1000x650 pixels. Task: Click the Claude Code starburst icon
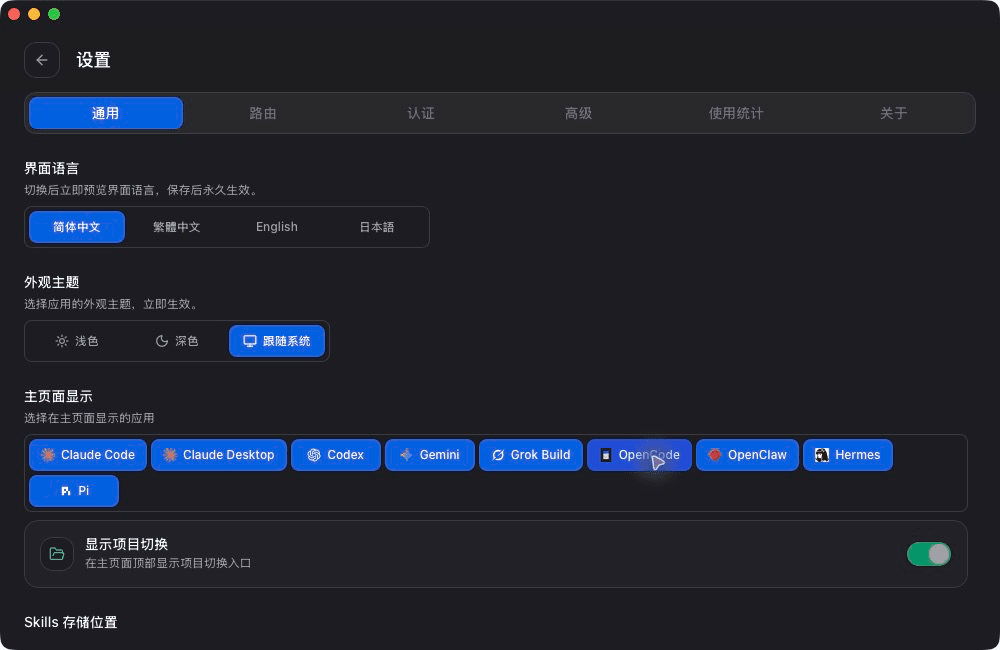pos(48,455)
